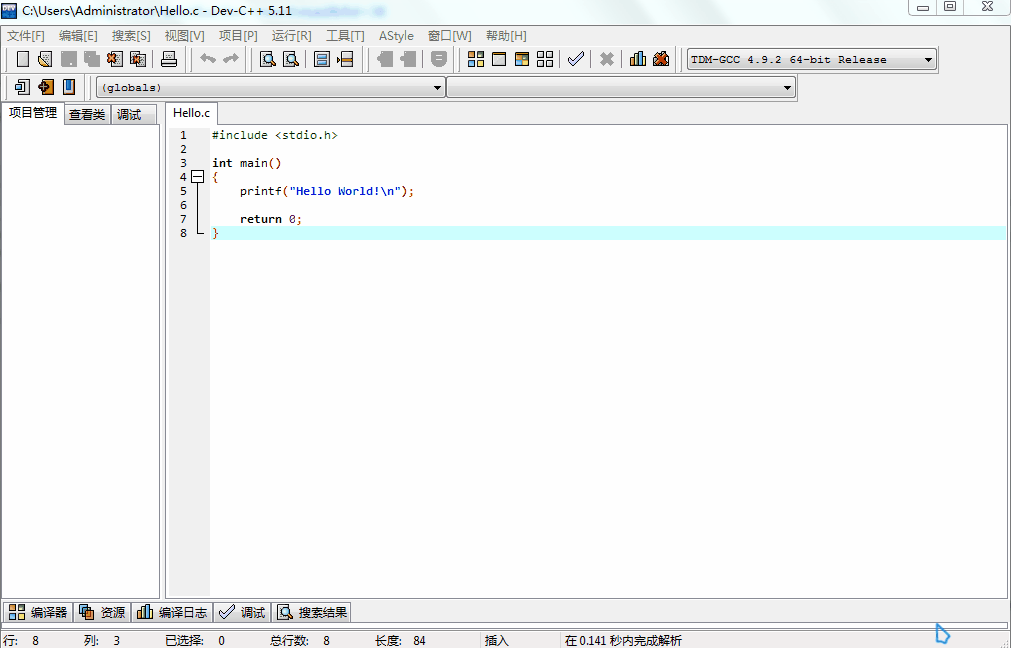This screenshot has height=648, width=1011.
Task: Open the 编辑[E] menu
Action: point(78,36)
